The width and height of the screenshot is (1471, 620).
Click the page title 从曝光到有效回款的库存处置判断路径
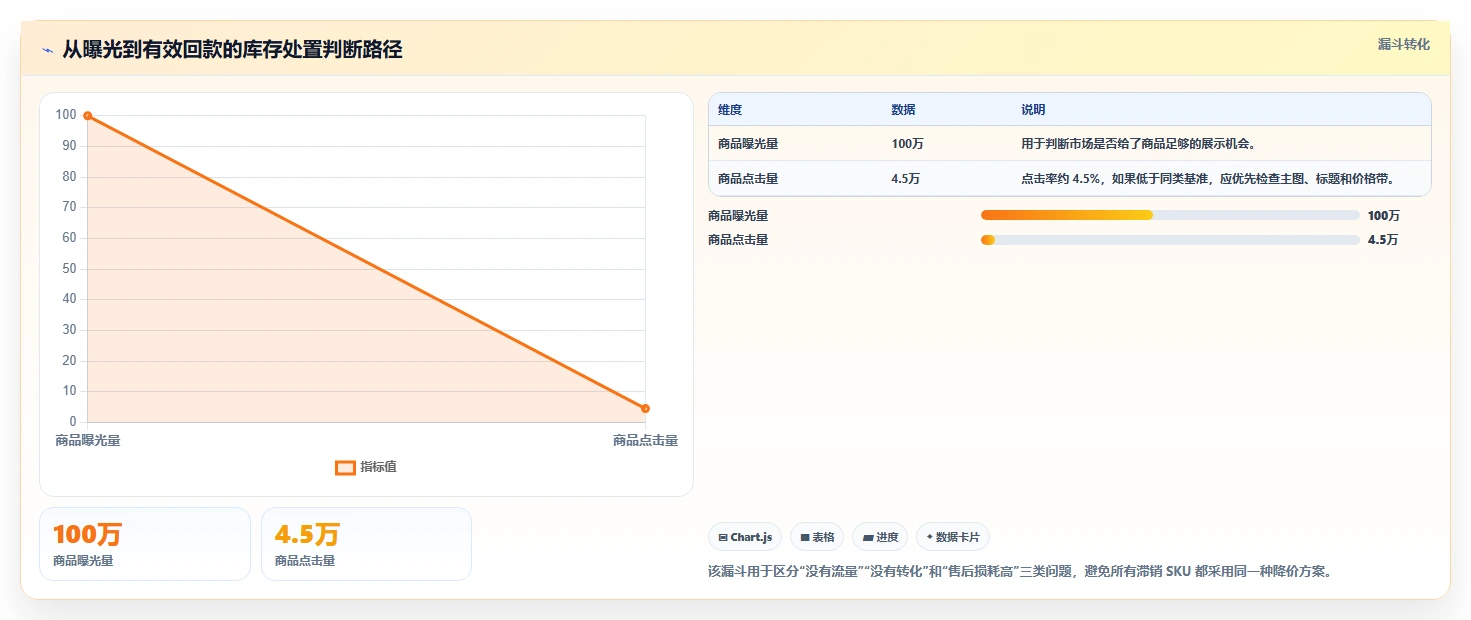pos(232,49)
